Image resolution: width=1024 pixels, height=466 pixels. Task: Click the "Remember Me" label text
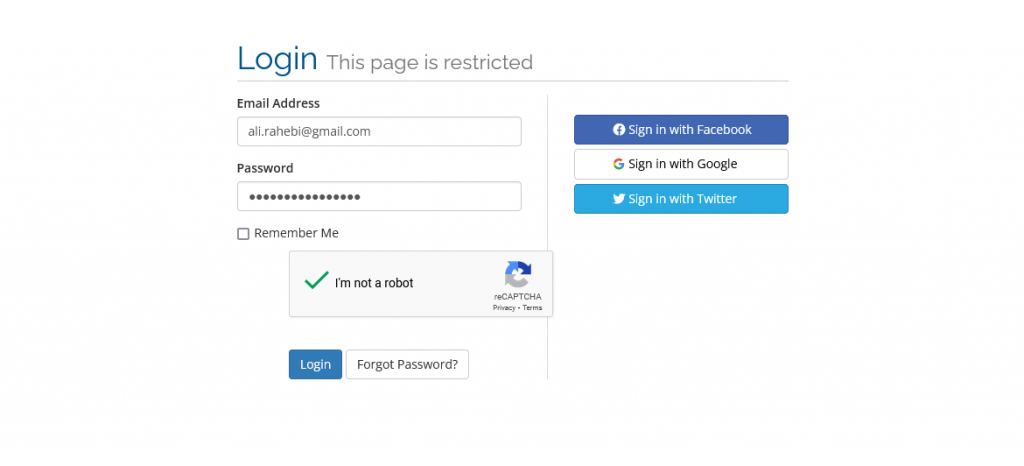coord(296,233)
